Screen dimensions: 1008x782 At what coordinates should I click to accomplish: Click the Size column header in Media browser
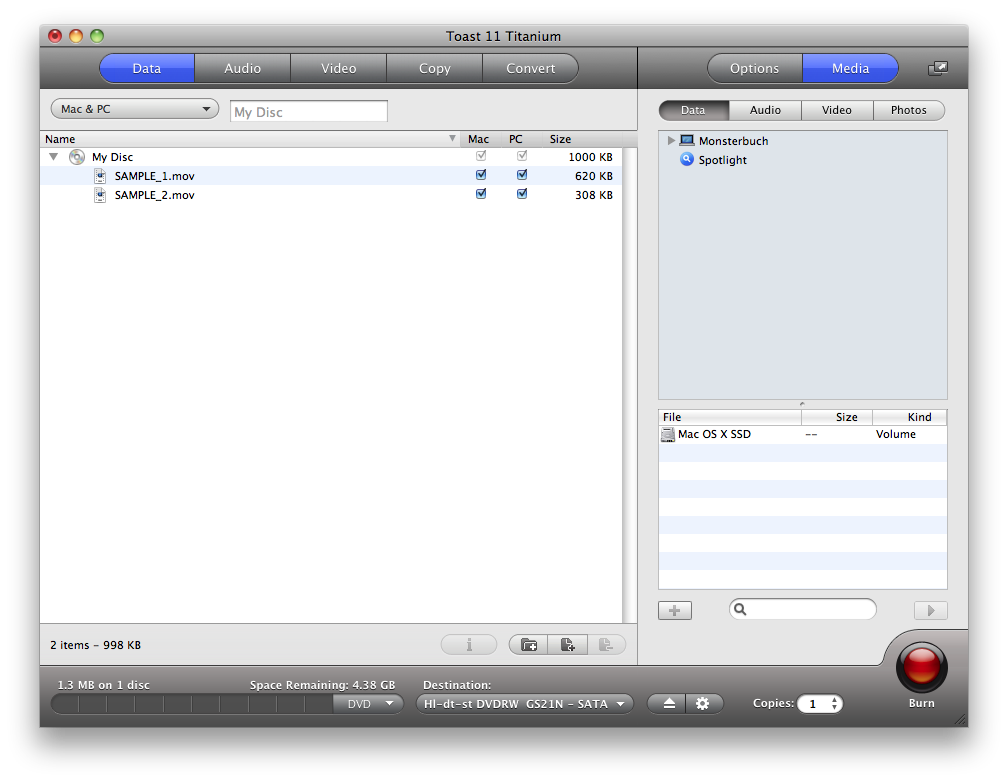(837, 417)
